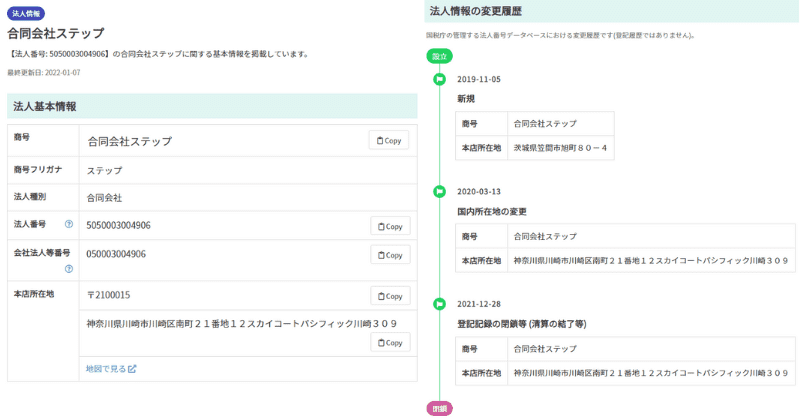The width and height of the screenshot is (800, 420).
Task: Click the 設立 timeline badge
Action: [x=439, y=56]
